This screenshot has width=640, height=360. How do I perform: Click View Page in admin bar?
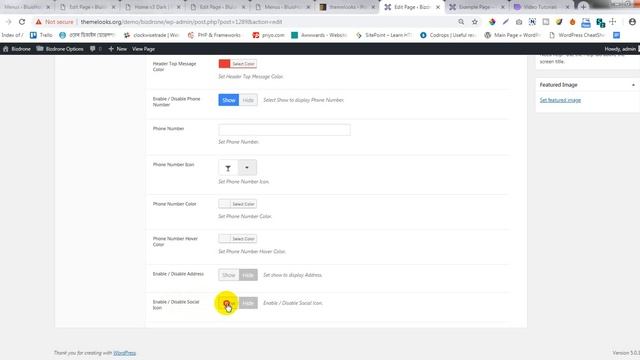[143, 49]
